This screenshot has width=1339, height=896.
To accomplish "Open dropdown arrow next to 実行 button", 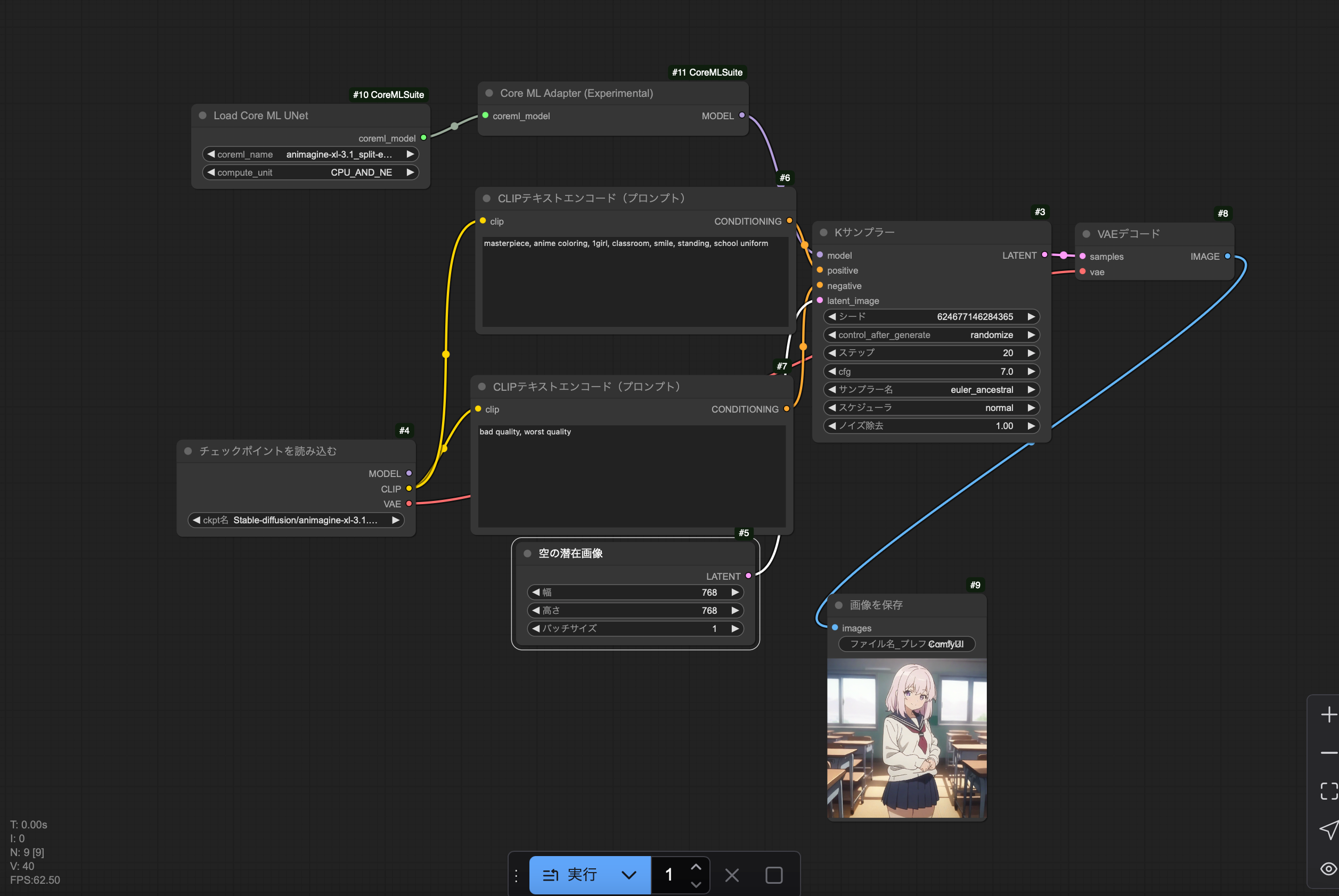I will point(628,875).
